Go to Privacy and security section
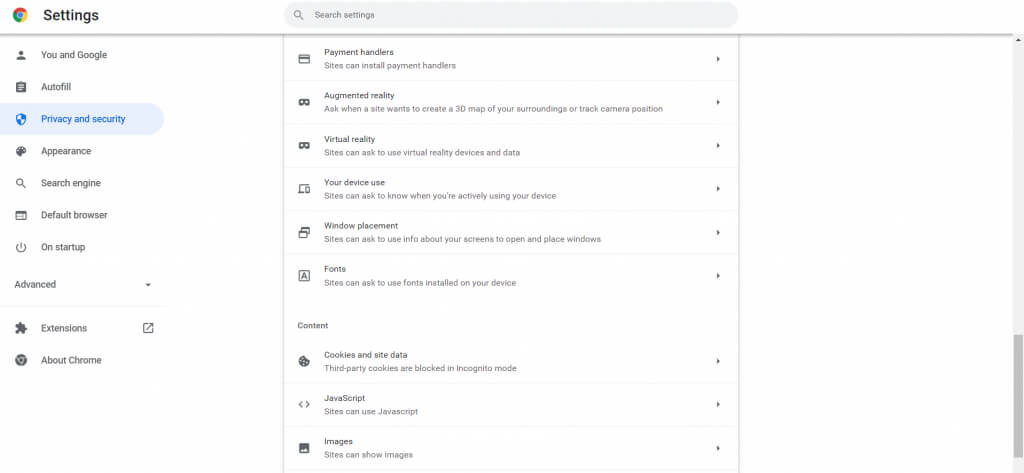 (83, 119)
